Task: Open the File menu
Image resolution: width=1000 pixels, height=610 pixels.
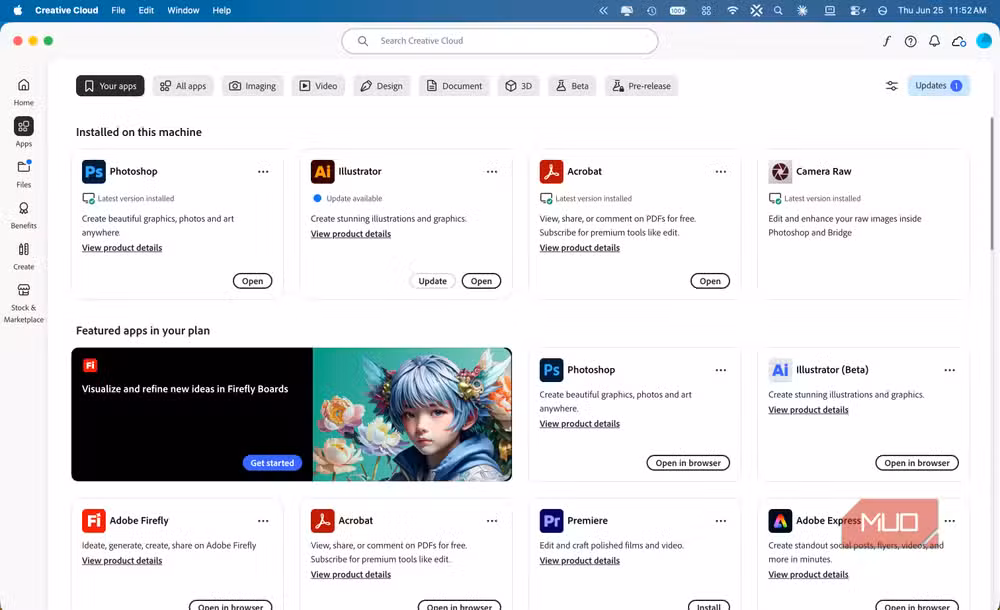Action: (x=118, y=10)
